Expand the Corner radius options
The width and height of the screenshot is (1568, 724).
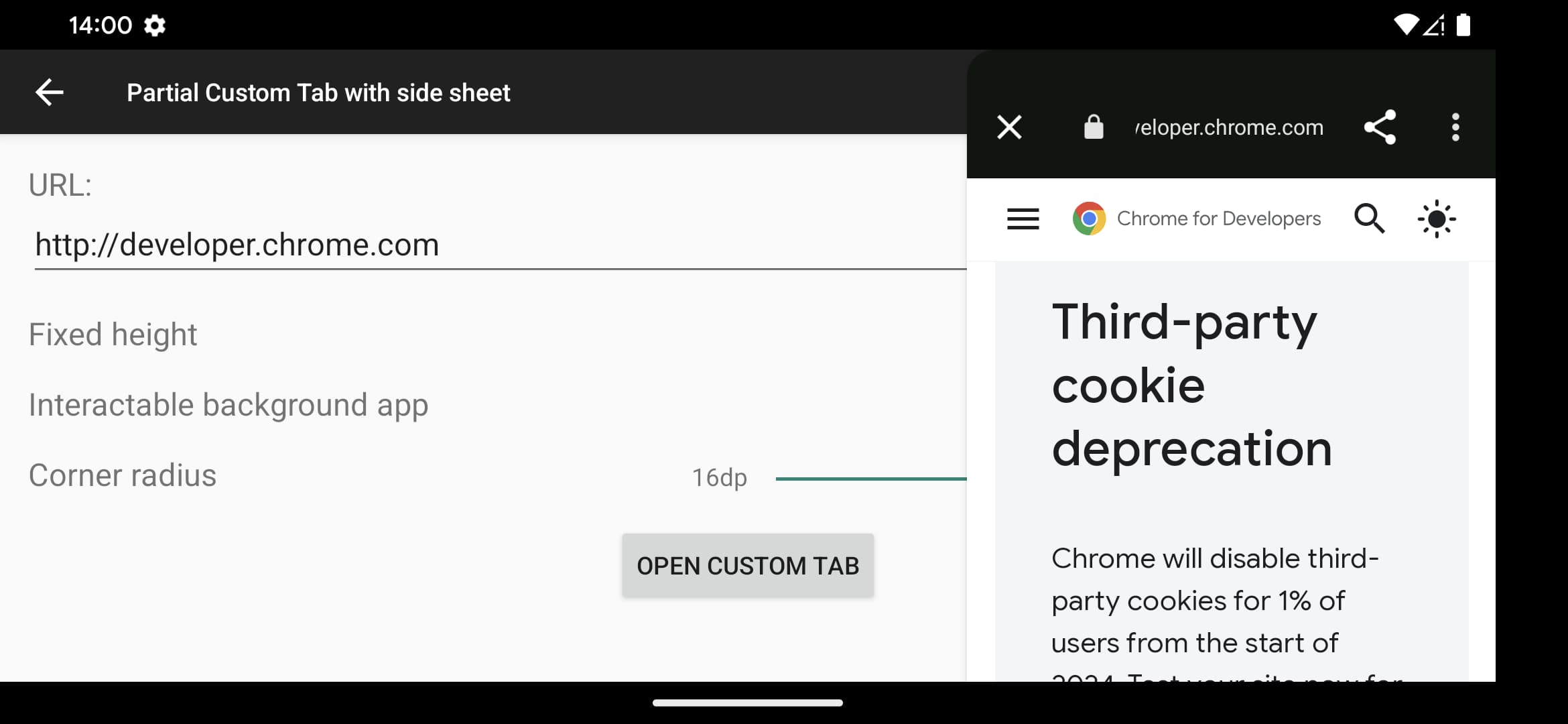(x=122, y=475)
